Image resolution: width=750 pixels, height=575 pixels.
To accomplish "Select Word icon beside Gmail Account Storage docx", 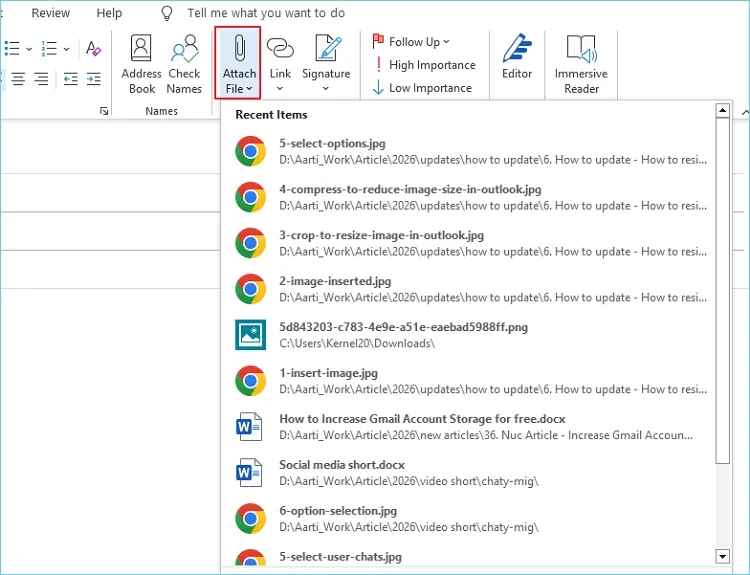I will coord(249,427).
